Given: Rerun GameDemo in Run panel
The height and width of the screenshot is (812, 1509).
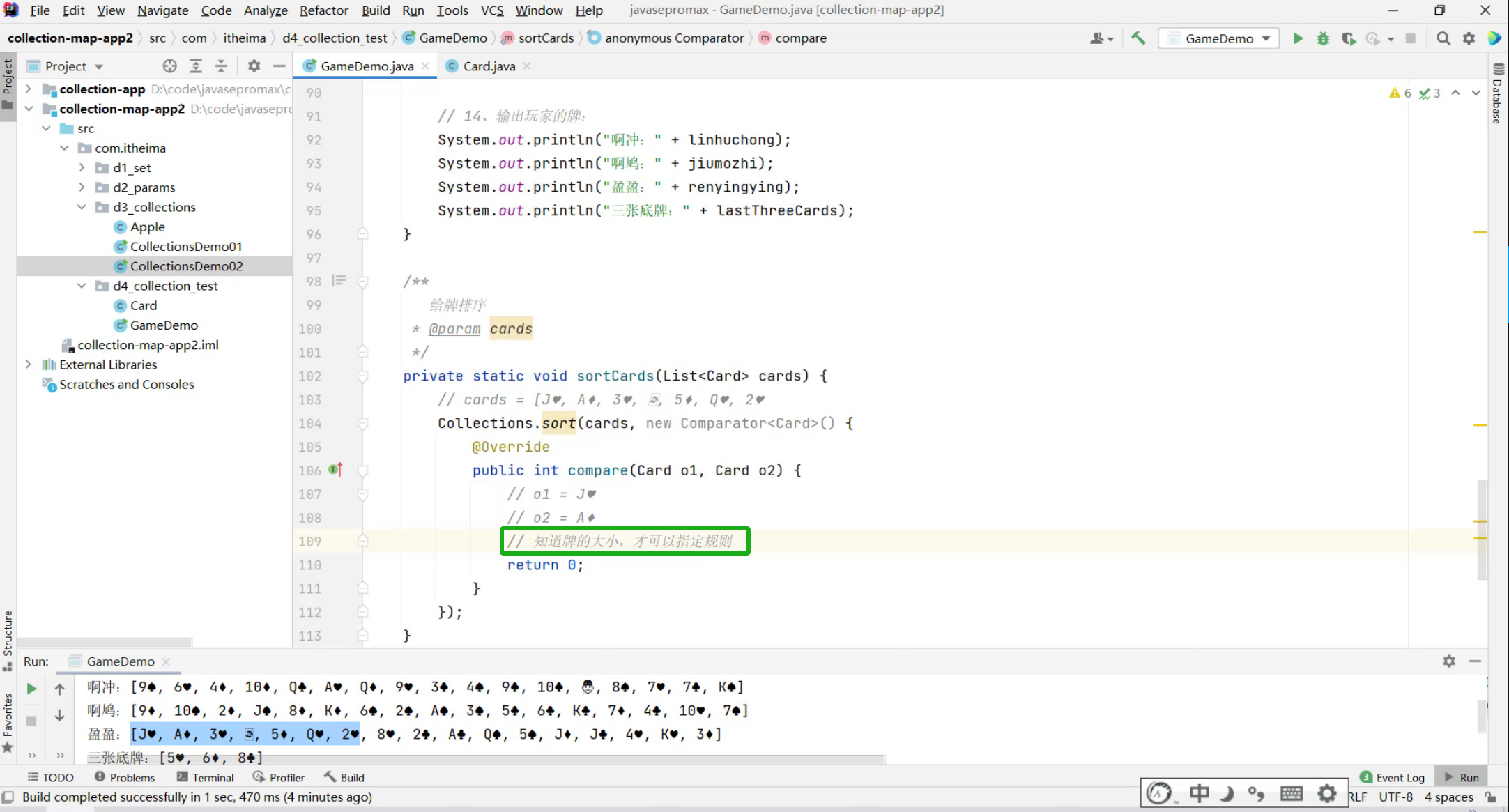Looking at the screenshot, I should point(31,689).
